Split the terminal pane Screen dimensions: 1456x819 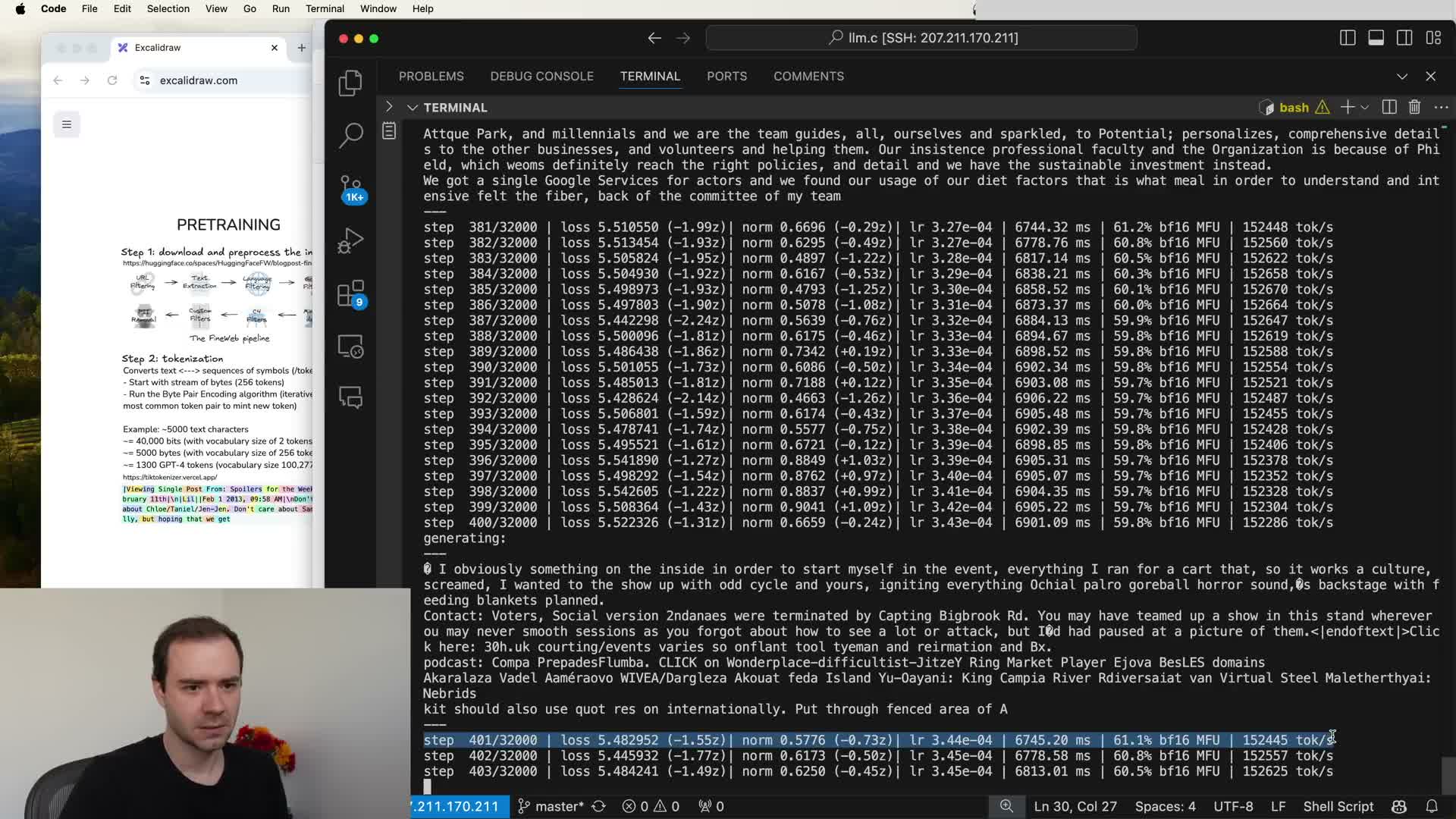(1389, 108)
